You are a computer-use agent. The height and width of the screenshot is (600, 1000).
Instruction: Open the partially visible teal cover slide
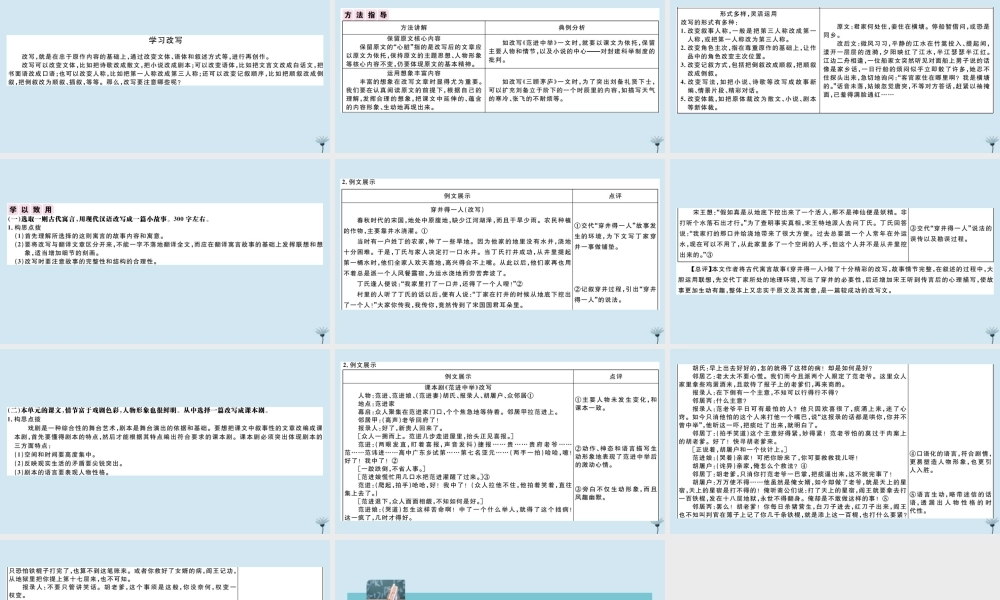coord(500,570)
